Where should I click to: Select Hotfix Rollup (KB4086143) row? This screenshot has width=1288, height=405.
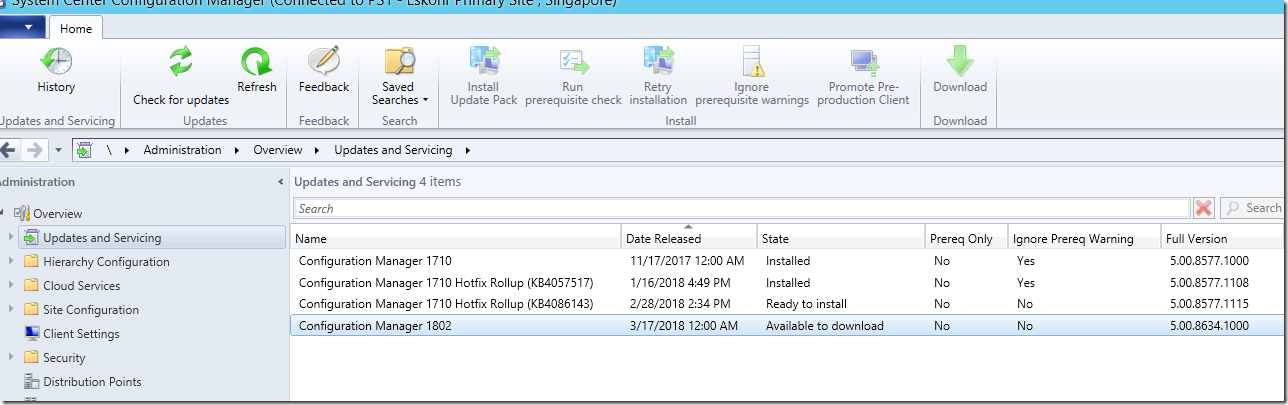pos(786,304)
